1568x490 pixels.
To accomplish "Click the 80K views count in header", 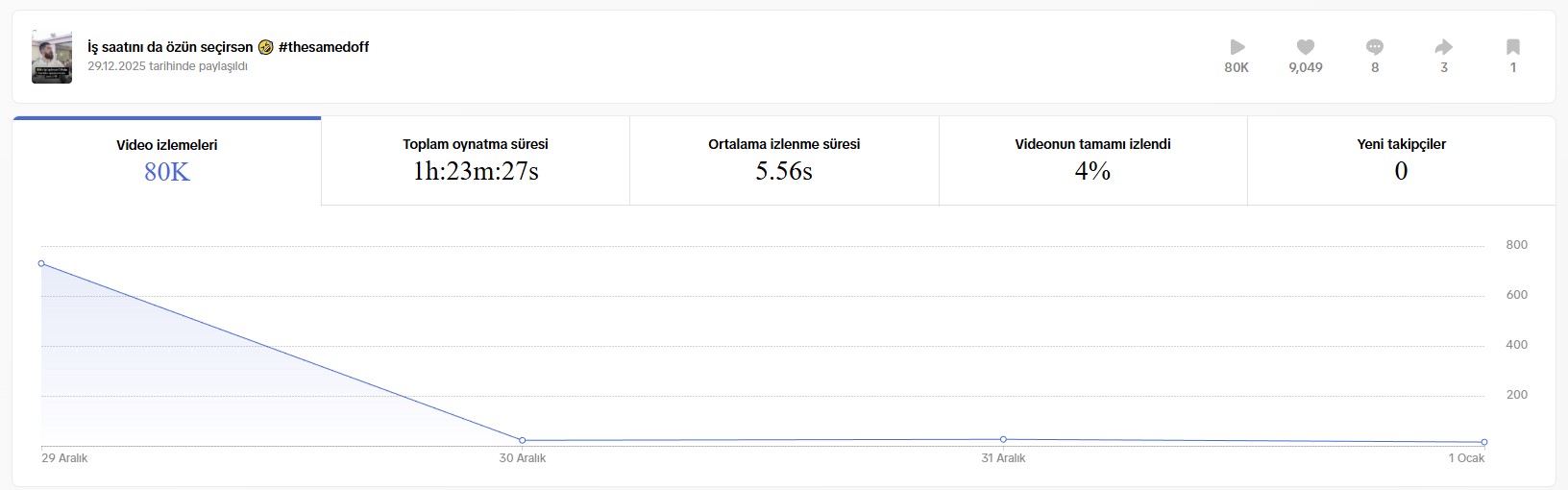I will 1237,67.
